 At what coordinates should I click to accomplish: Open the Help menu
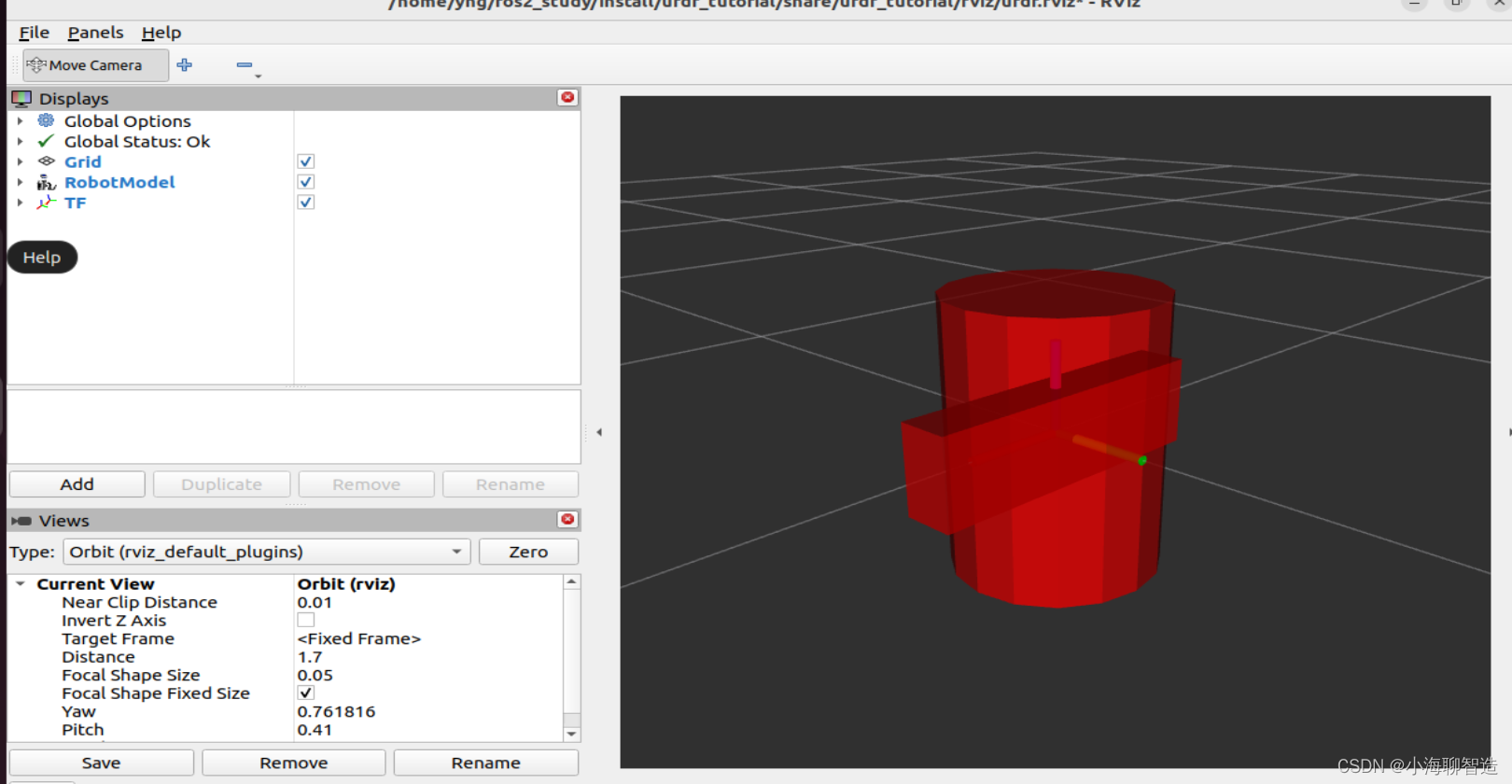[x=161, y=33]
